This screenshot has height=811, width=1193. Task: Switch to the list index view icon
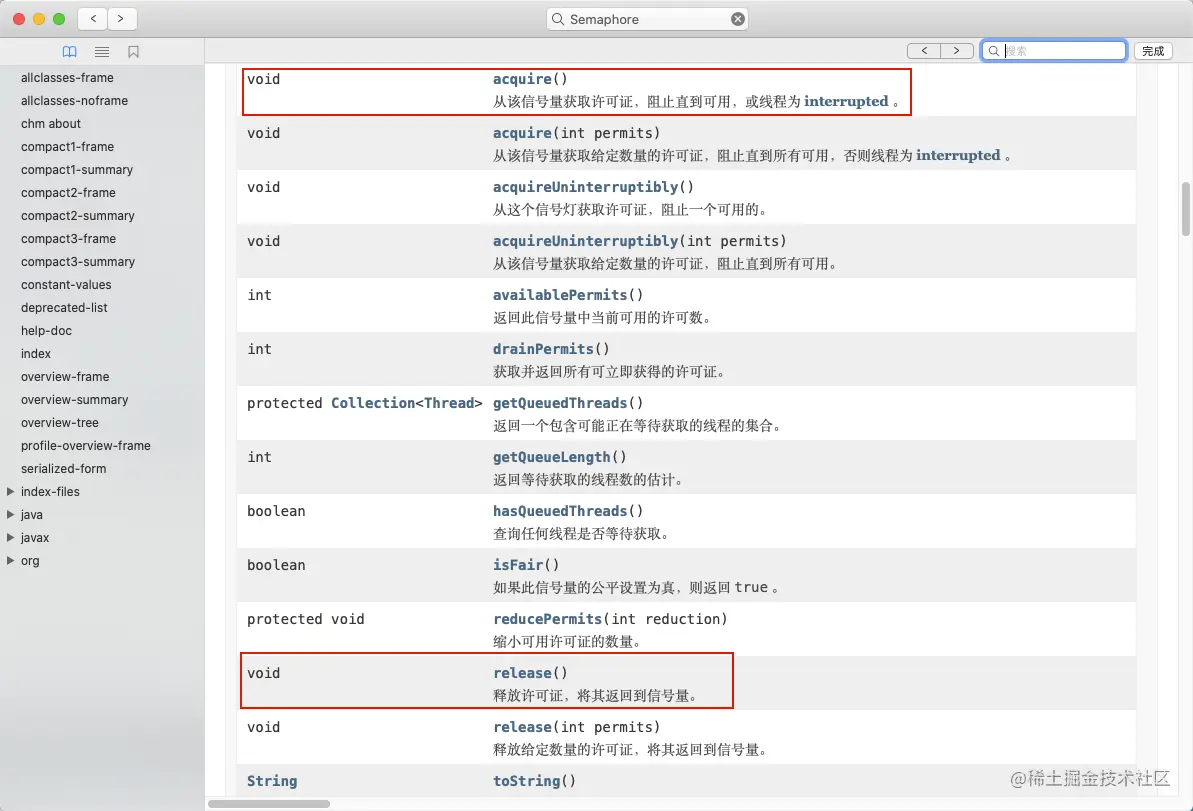point(102,52)
